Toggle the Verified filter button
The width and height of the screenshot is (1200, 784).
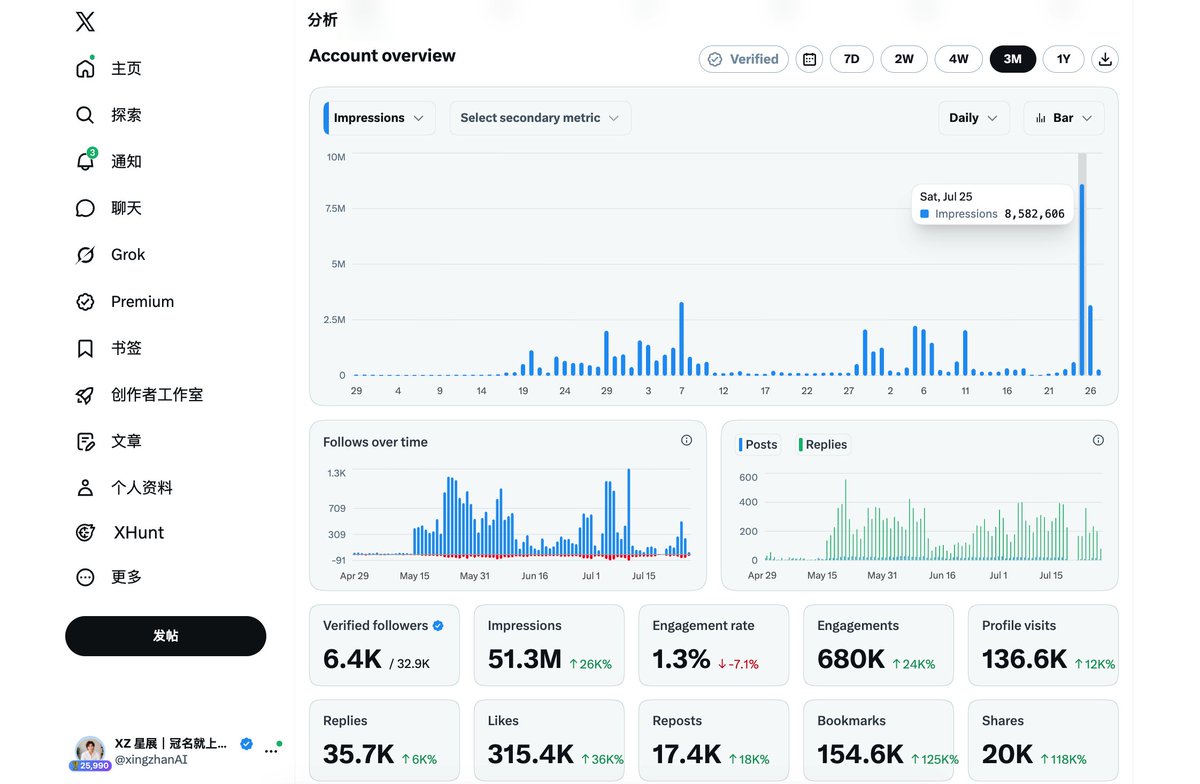click(744, 59)
